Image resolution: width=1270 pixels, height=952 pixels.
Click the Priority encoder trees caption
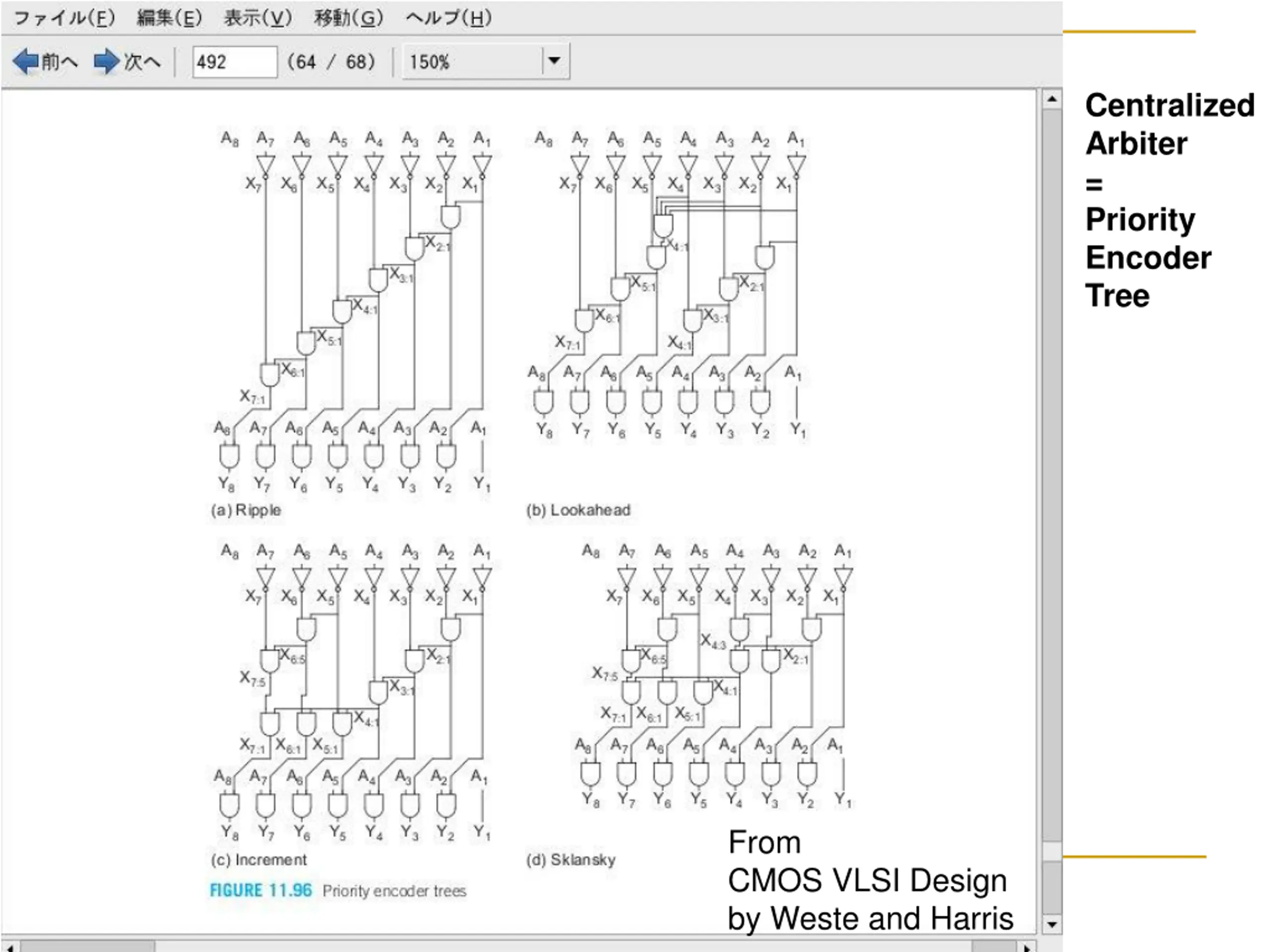(x=394, y=891)
